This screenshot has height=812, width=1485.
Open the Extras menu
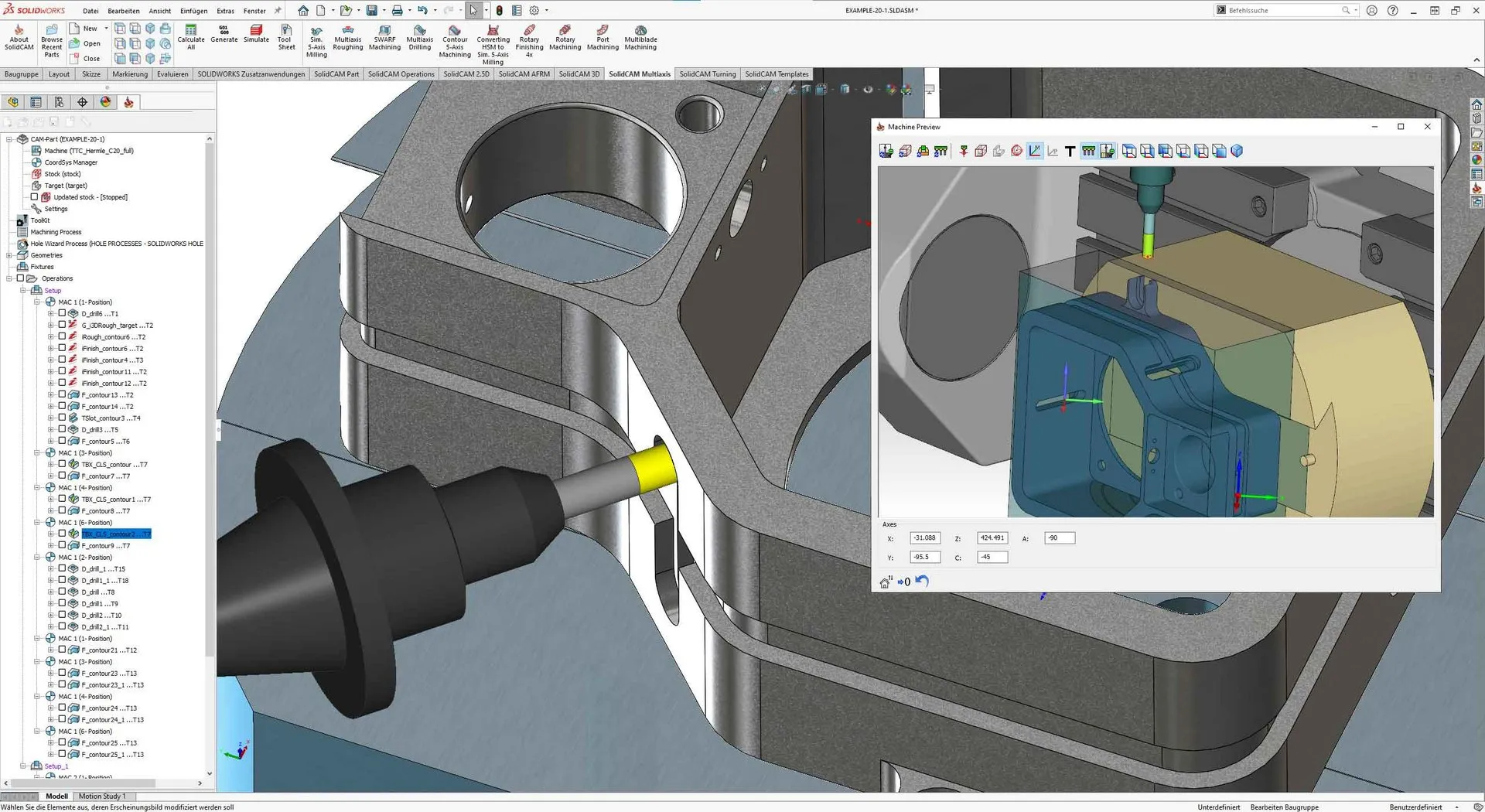tap(225, 11)
